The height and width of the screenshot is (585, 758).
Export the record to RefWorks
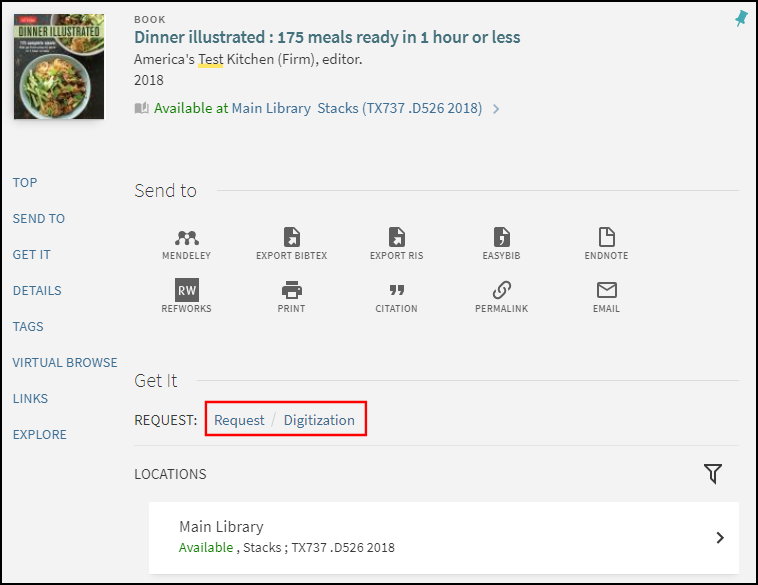pos(187,296)
